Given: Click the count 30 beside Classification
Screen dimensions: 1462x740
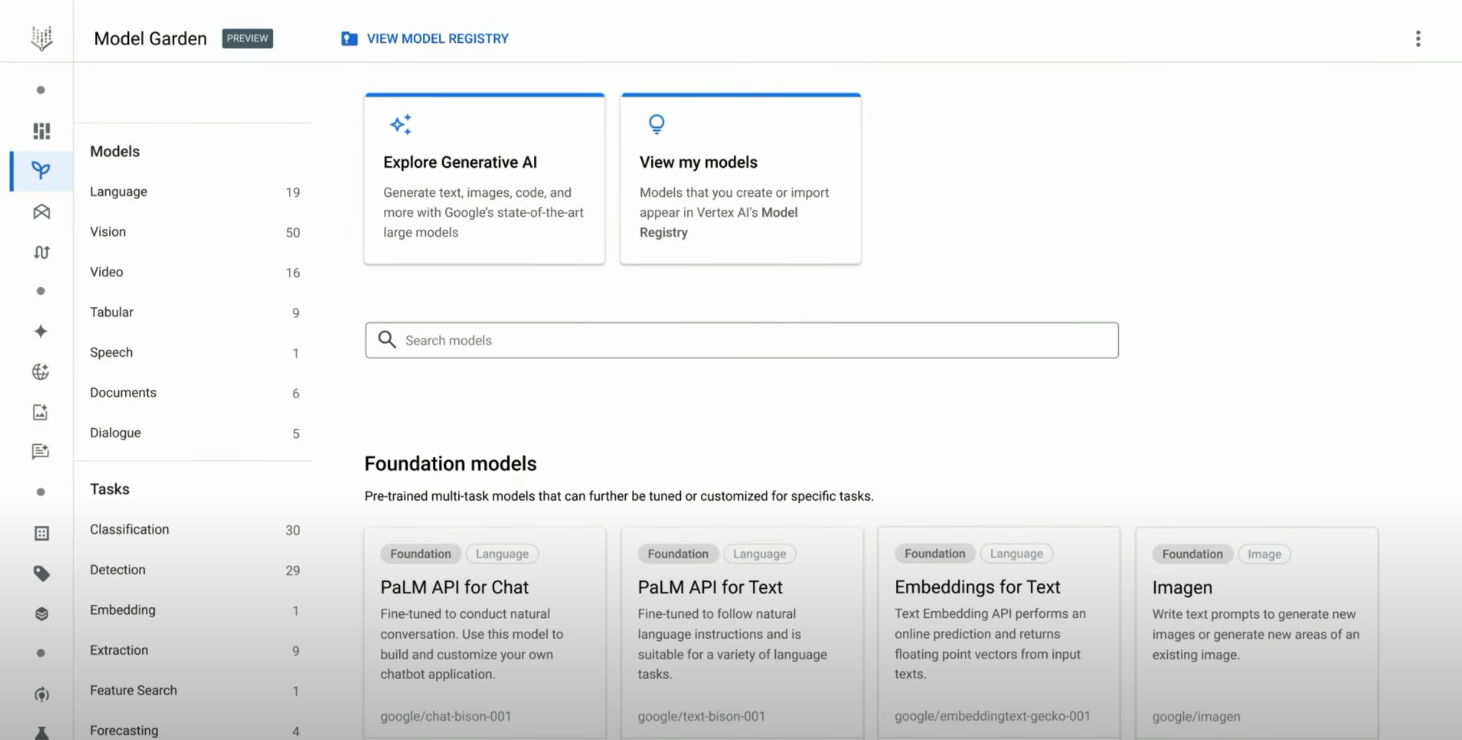Looking at the screenshot, I should [x=293, y=531].
